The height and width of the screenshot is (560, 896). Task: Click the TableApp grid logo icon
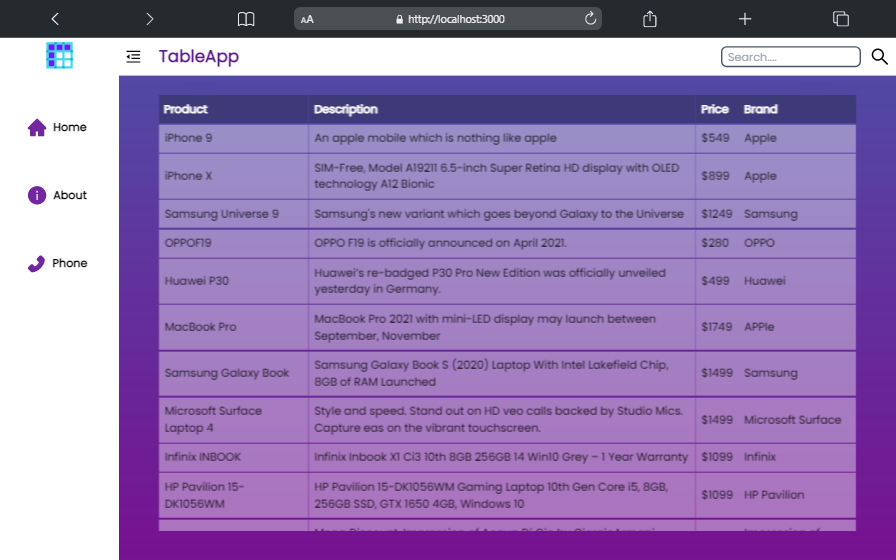click(60, 56)
